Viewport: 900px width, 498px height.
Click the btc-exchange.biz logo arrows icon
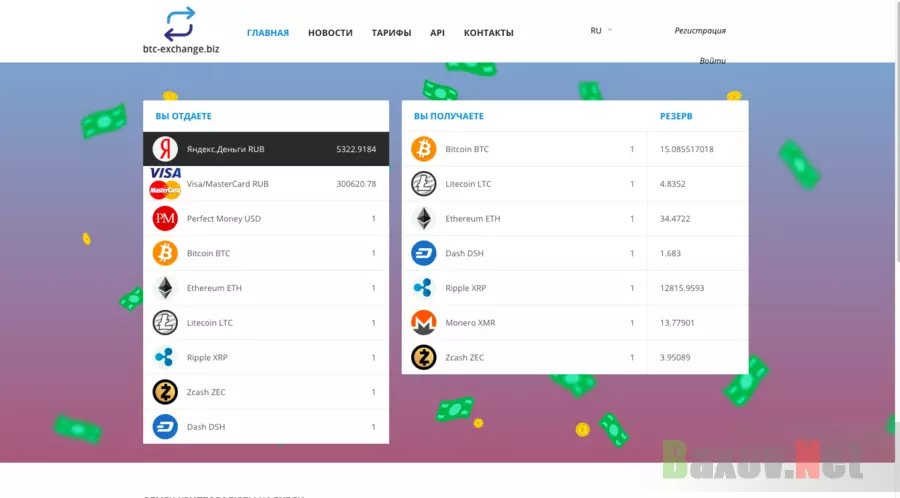[x=180, y=24]
